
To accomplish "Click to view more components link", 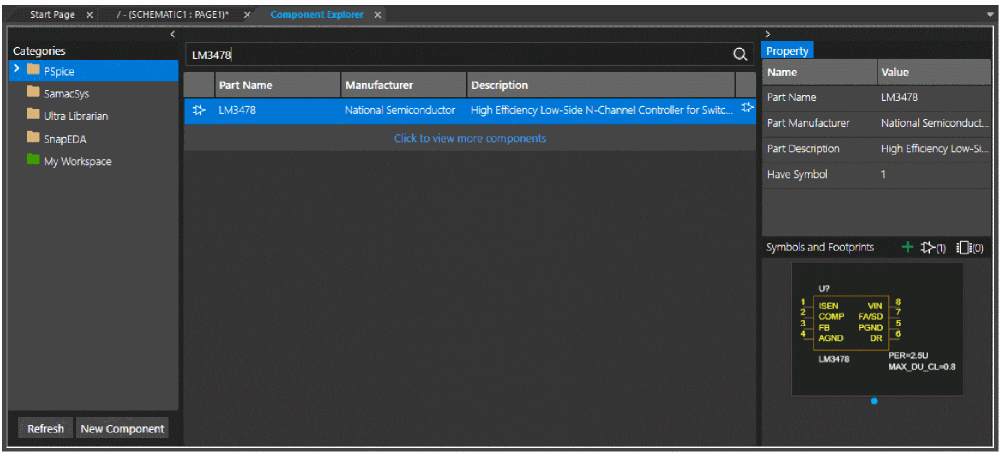I will point(470,138).
